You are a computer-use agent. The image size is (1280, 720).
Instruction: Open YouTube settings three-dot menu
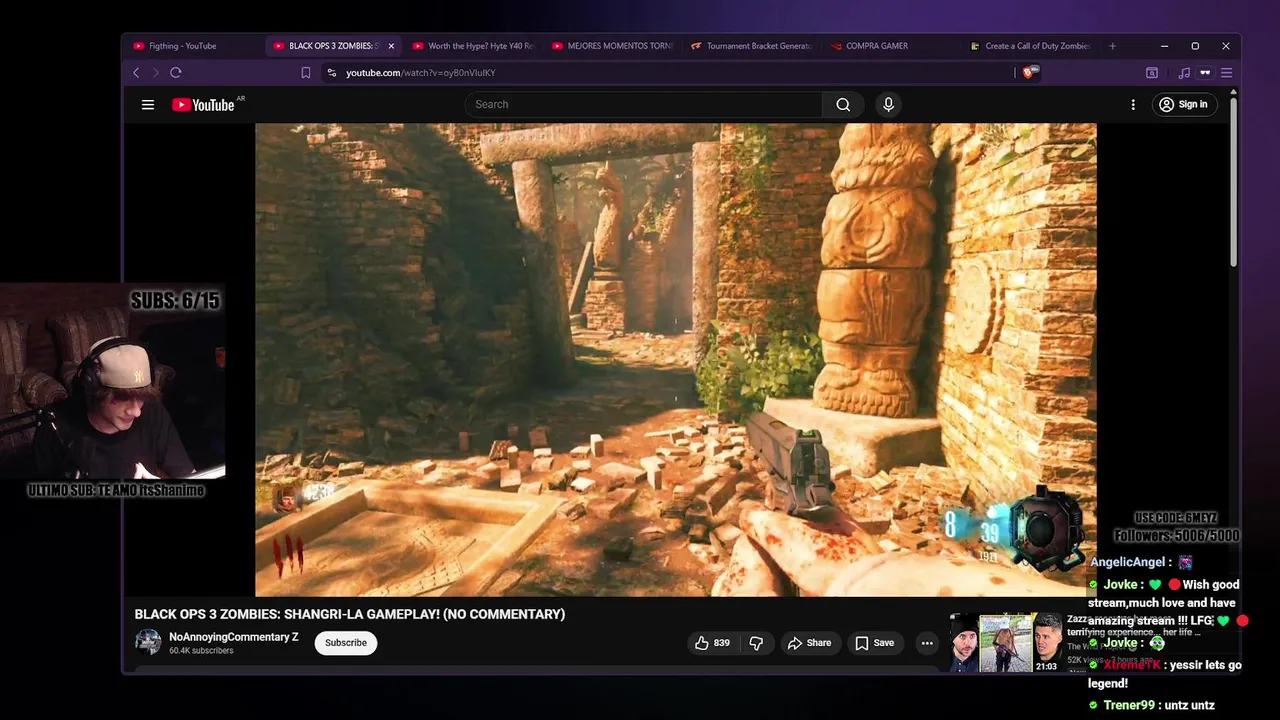coord(1133,104)
